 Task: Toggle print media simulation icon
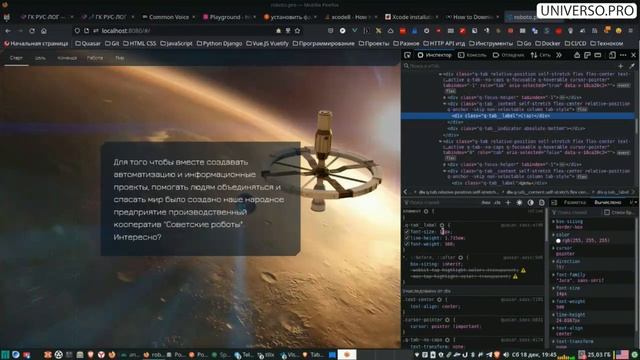coord(542,202)
